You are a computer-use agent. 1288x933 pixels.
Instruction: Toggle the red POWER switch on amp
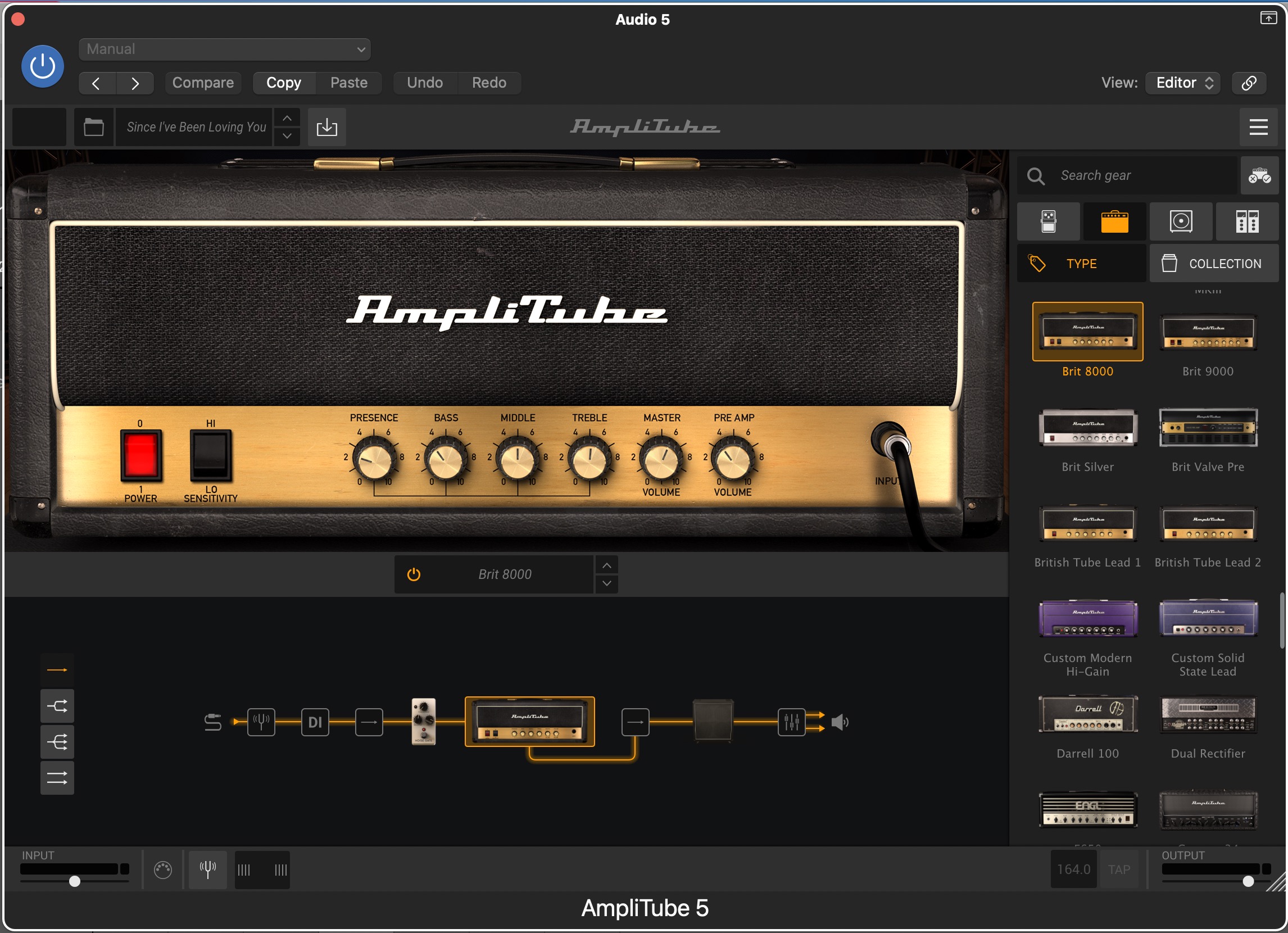[x=141, y=456]
